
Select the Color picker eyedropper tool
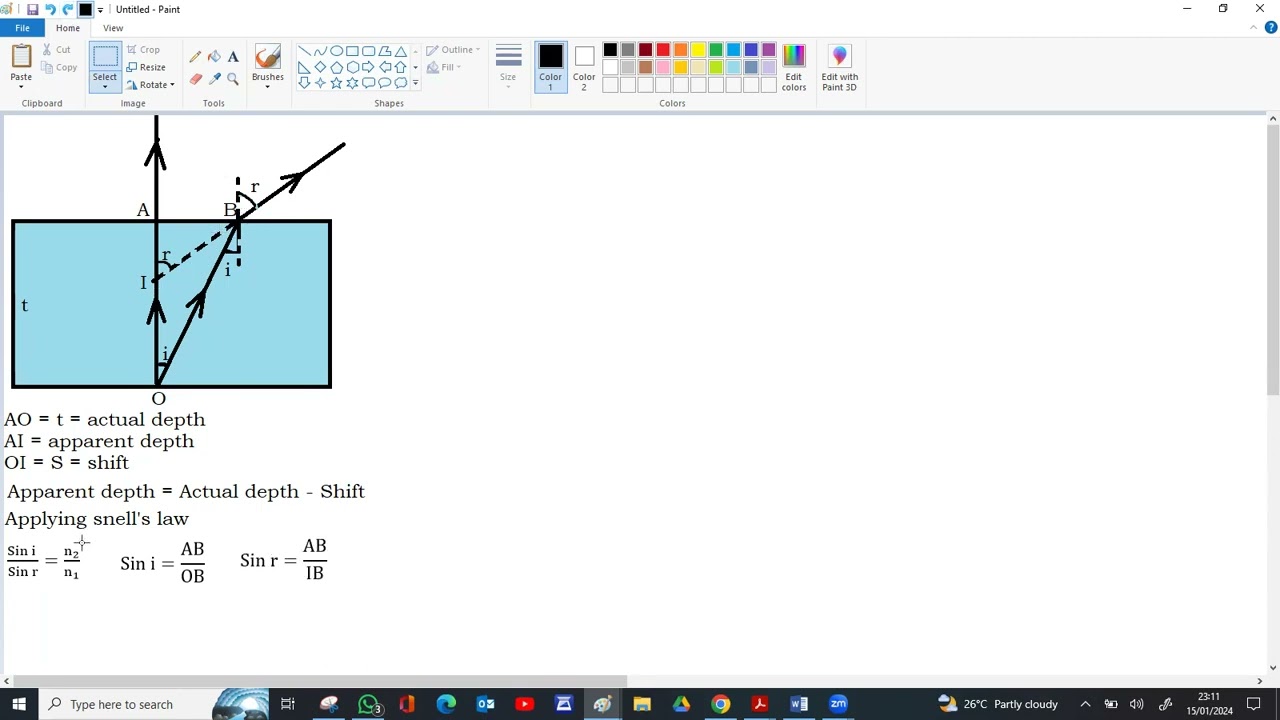214,79
